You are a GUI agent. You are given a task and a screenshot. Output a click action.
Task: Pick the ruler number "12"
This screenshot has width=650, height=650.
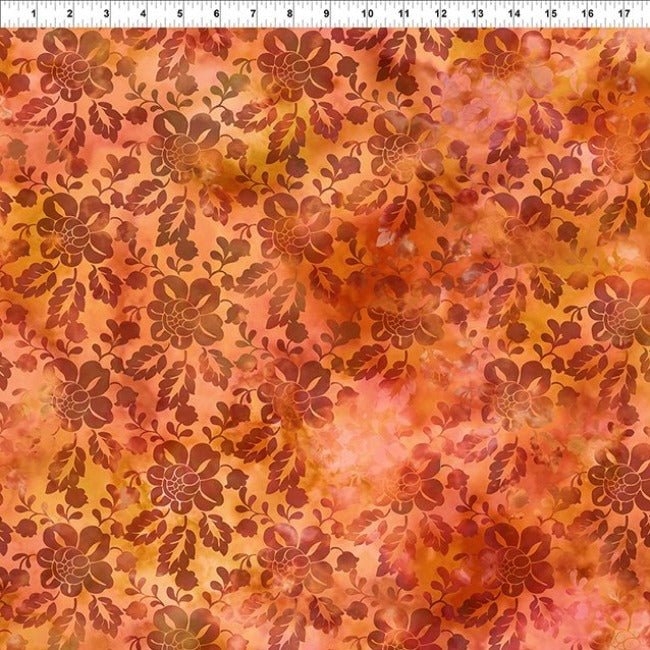coord(441,14)
